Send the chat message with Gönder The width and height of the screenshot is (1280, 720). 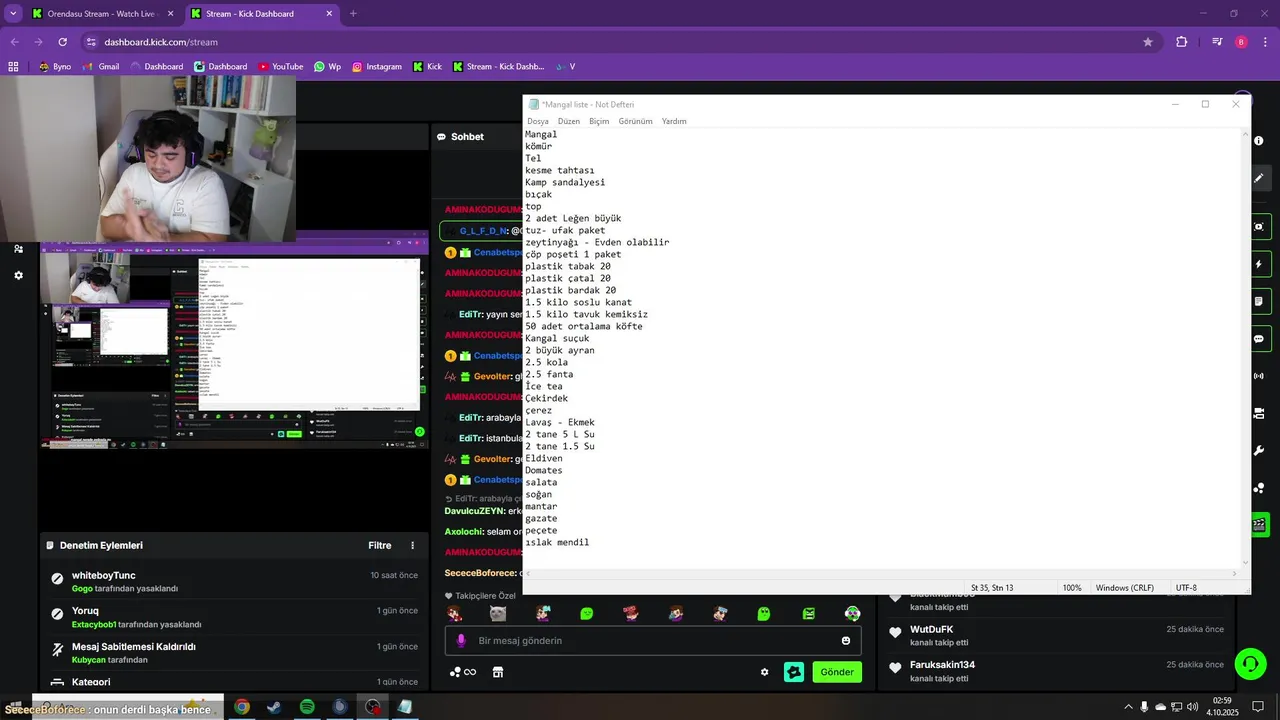(837, 672)
